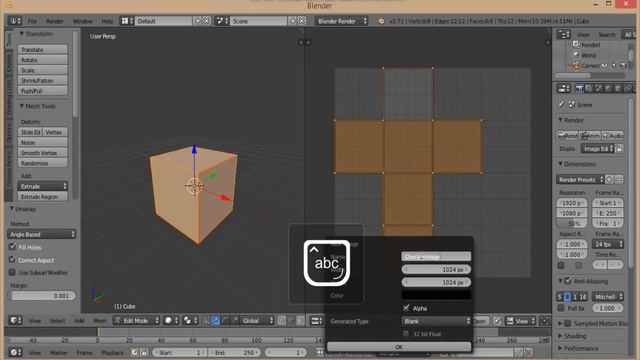Click the black Color swatch in New Image
This screenshot has height=360, width=640.
tap(436, 295)
